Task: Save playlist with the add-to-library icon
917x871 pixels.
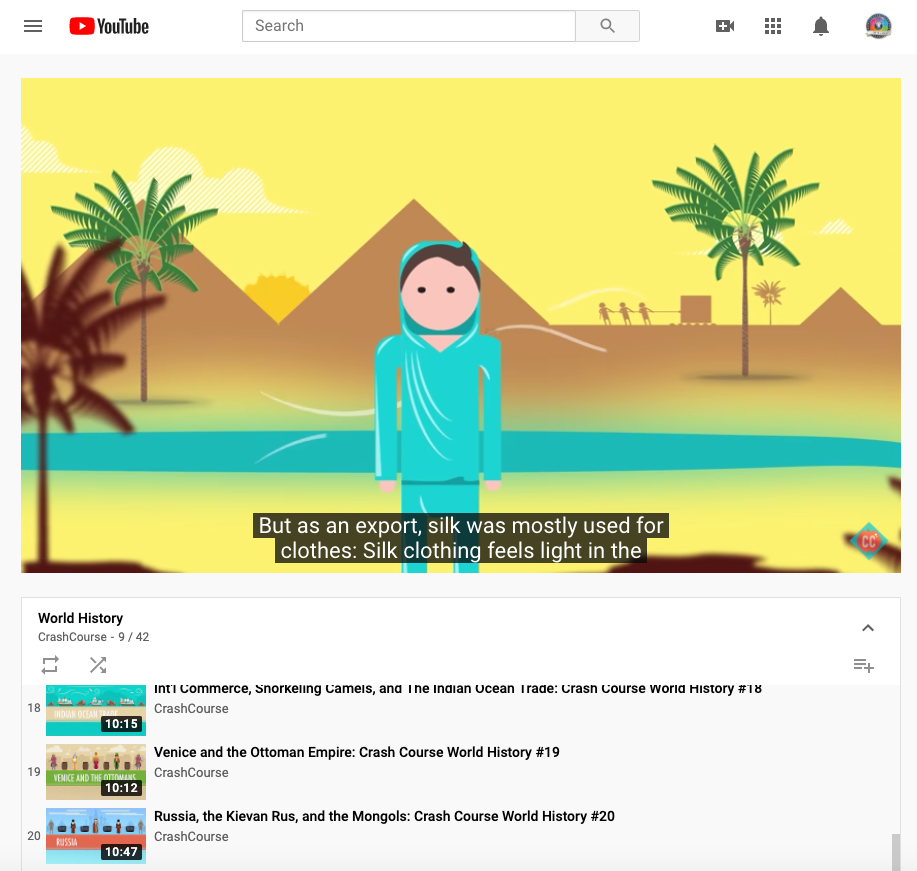Action: pos(863,665)
